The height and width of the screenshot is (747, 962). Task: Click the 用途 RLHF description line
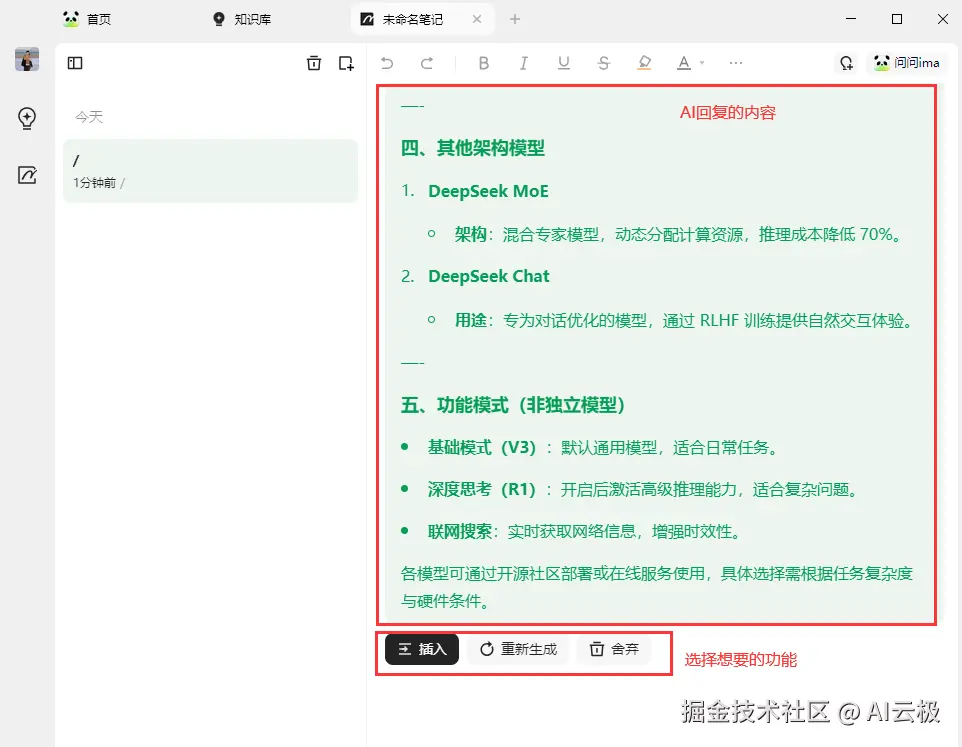pos(685,320)
